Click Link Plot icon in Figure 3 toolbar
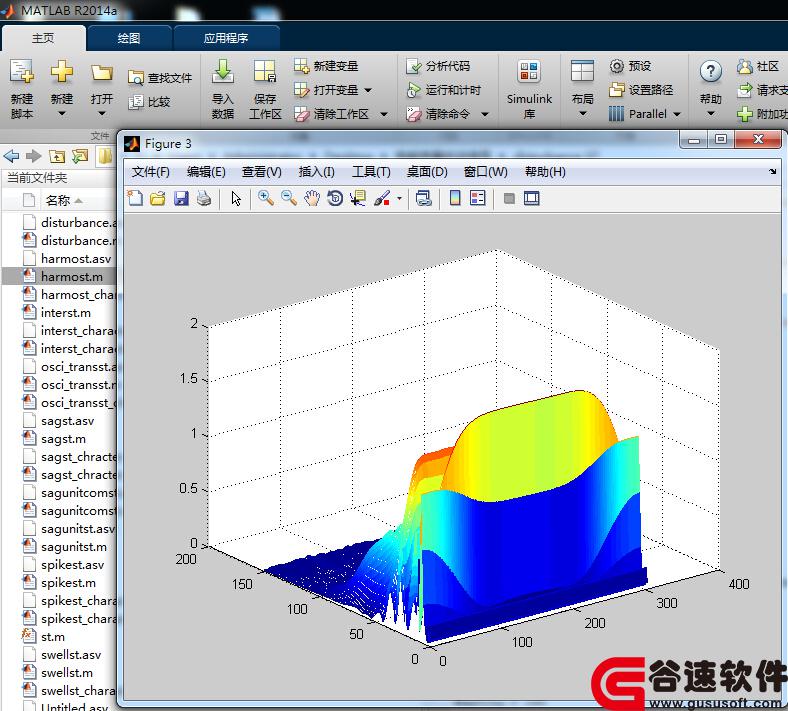The width and height of the screenshot is (788, 711). pyautogui.click(x=424, y=198)
